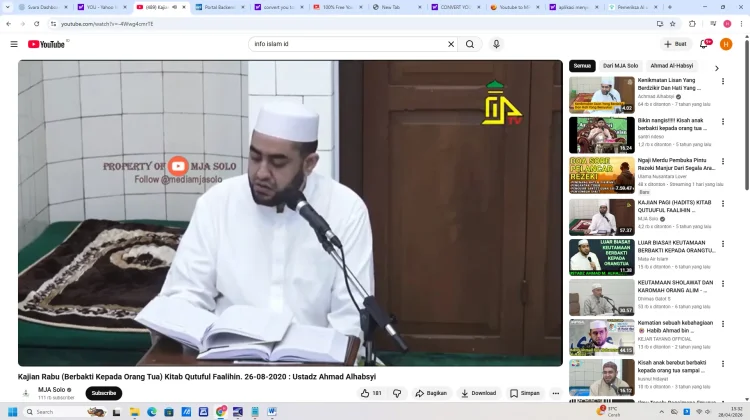Open browser extensions puzzle icon
Screen dimensions: 750x420
pyautogui.click(x=692, y=24)
